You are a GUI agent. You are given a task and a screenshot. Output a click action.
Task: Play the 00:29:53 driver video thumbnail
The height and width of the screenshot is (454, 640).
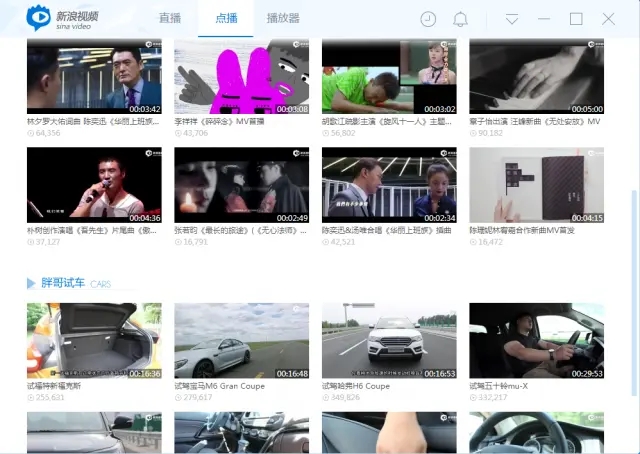tap(536, 340)
